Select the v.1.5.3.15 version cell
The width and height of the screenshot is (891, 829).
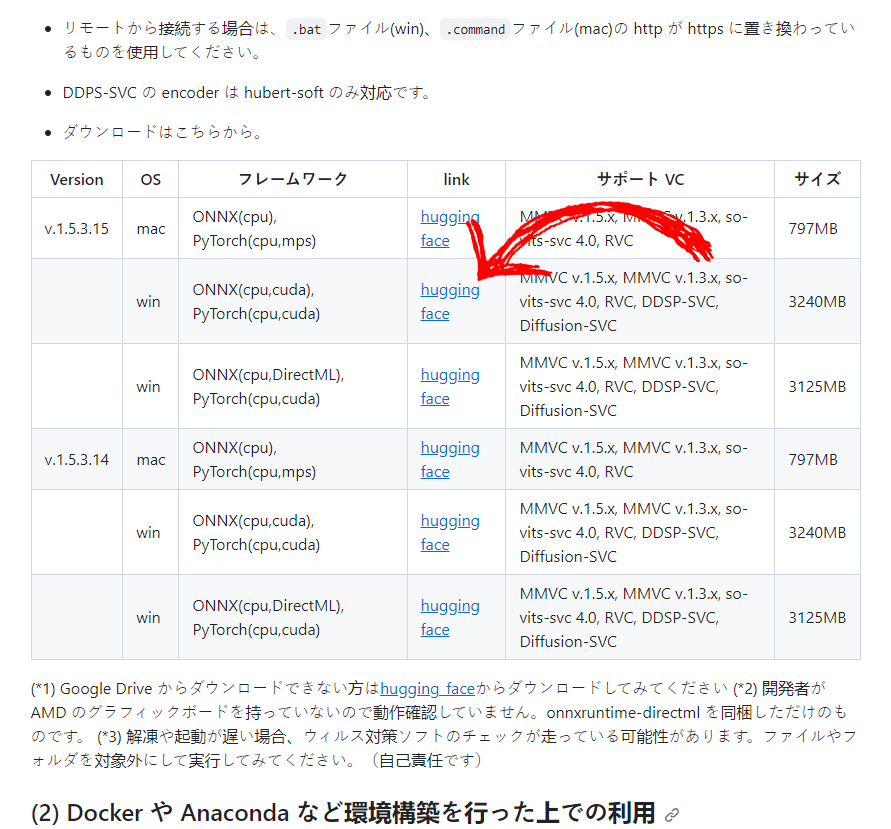click(x=77, y=229)
